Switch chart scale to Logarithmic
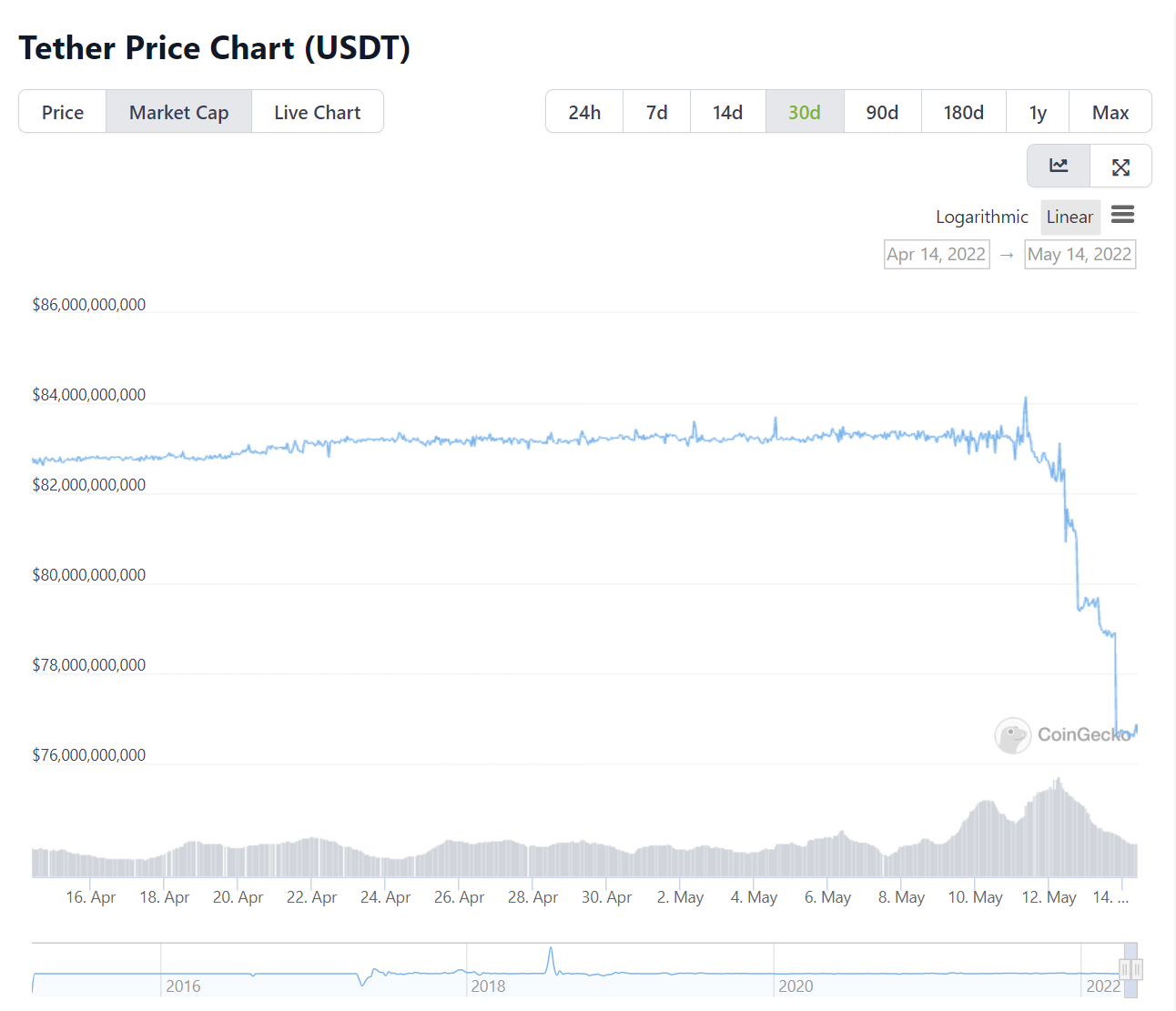This screenshot has height=1011, width=1176. [981, 217]
